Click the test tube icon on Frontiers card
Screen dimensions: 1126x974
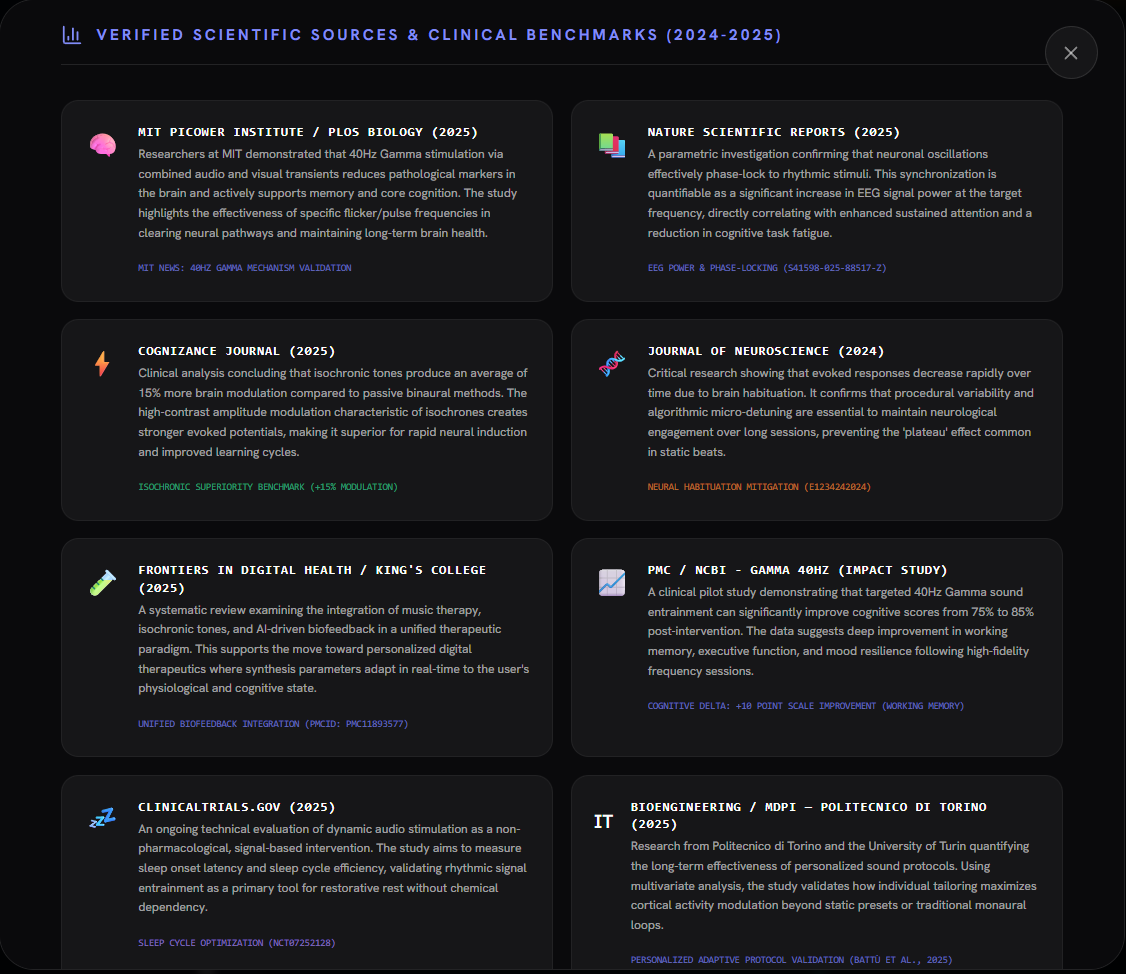(x=103, y=583)
